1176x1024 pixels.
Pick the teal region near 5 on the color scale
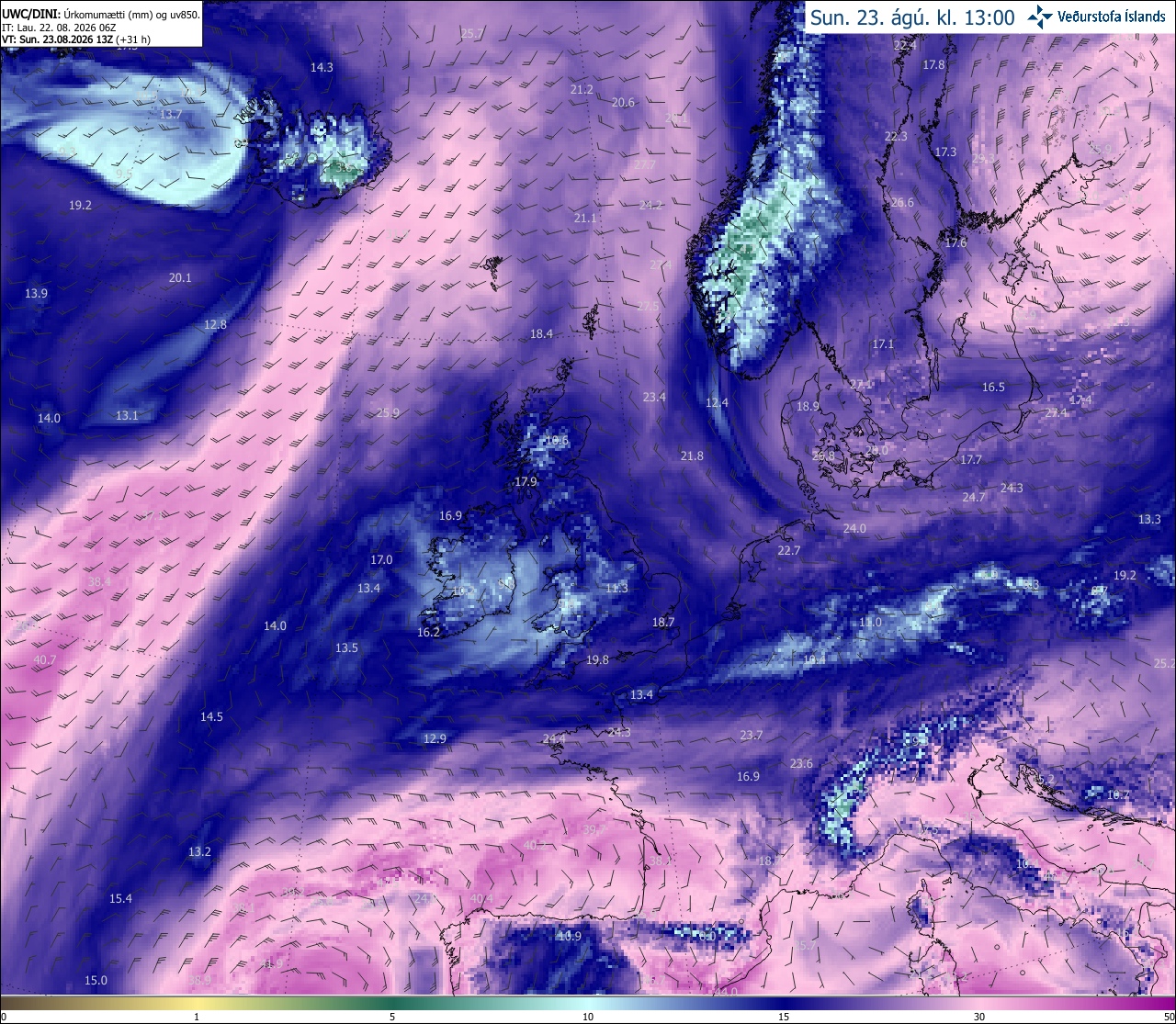[392, 1002]
